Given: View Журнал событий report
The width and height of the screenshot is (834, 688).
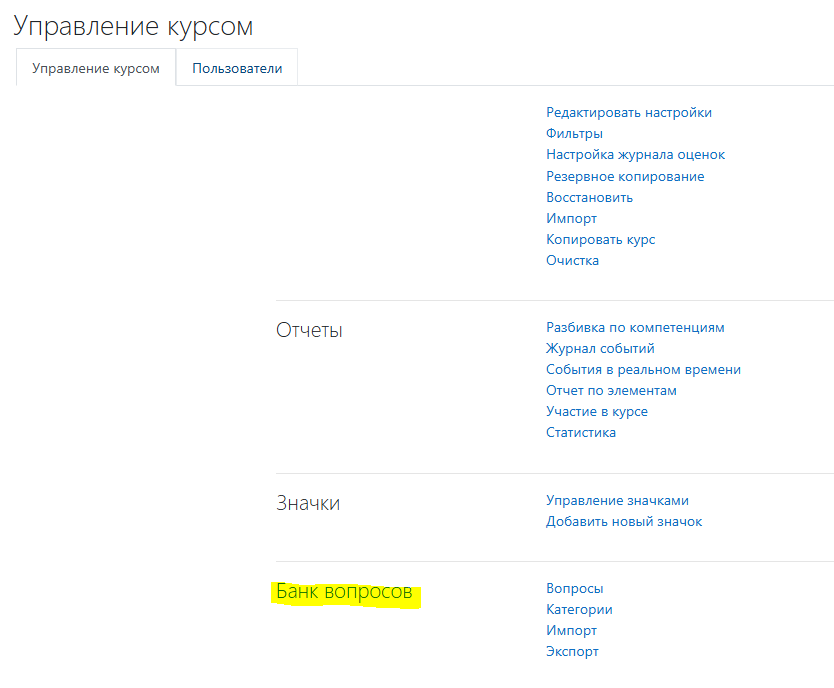Looking at the screenshot, I should 600,348.
